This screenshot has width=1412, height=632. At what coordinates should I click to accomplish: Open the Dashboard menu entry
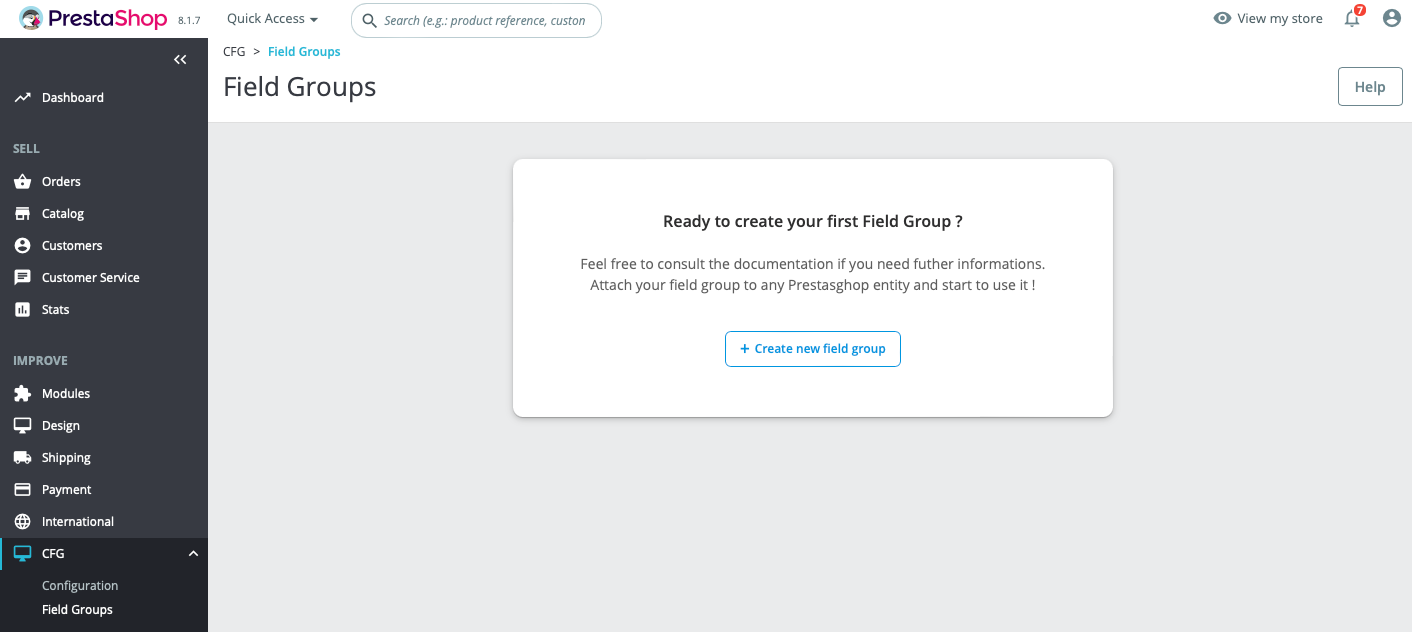pos(72,97)
